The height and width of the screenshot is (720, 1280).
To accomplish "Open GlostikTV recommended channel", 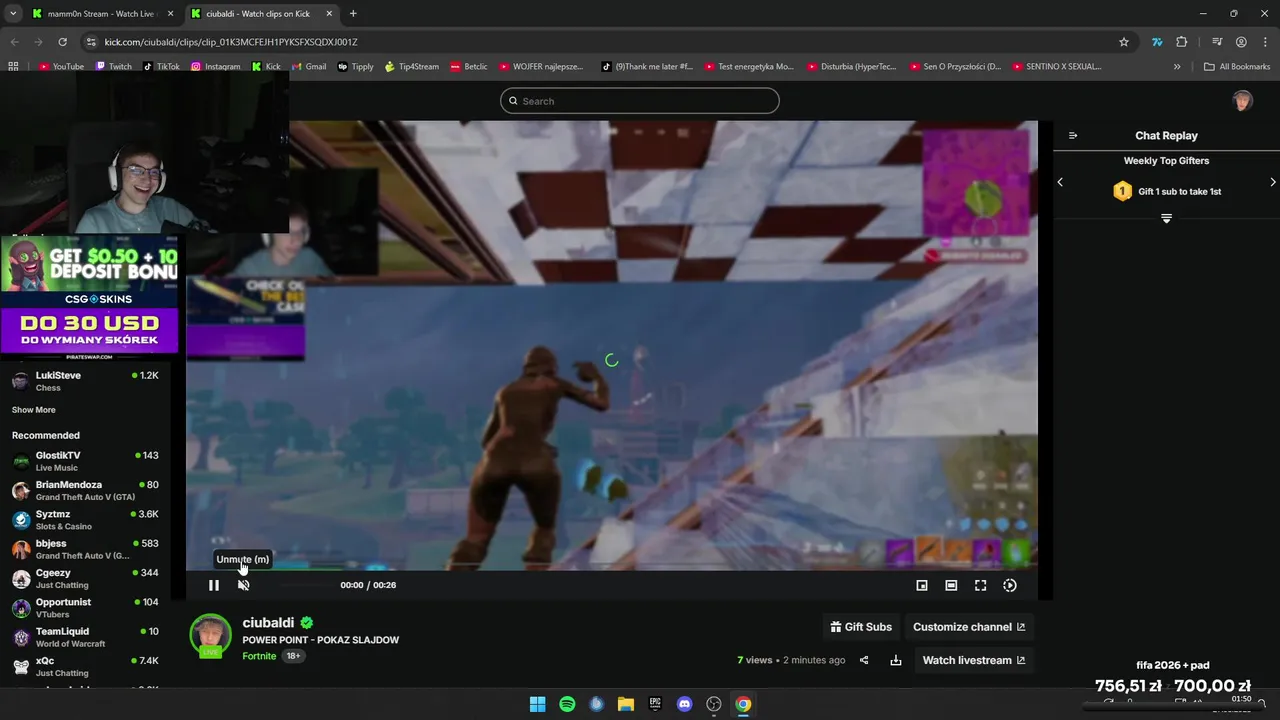I will (85, 461).
